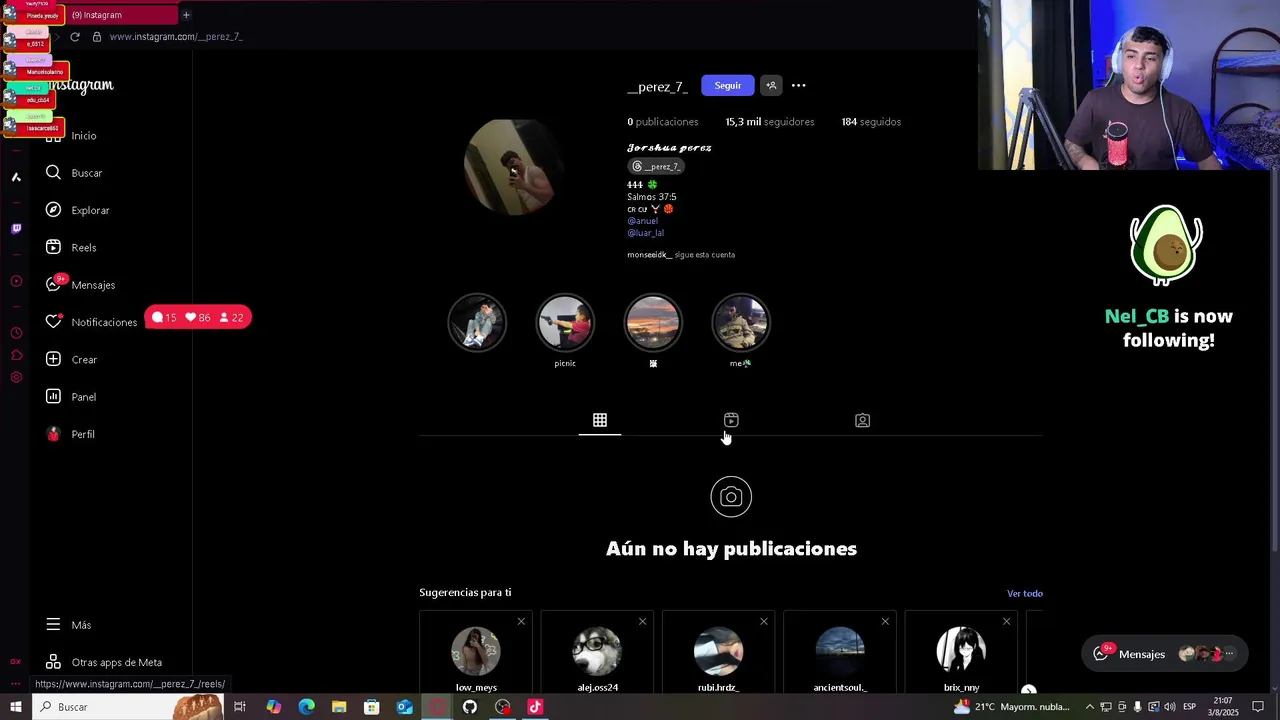
Task: Go to Perfil in the sidebar
Action: pos(70,434)
